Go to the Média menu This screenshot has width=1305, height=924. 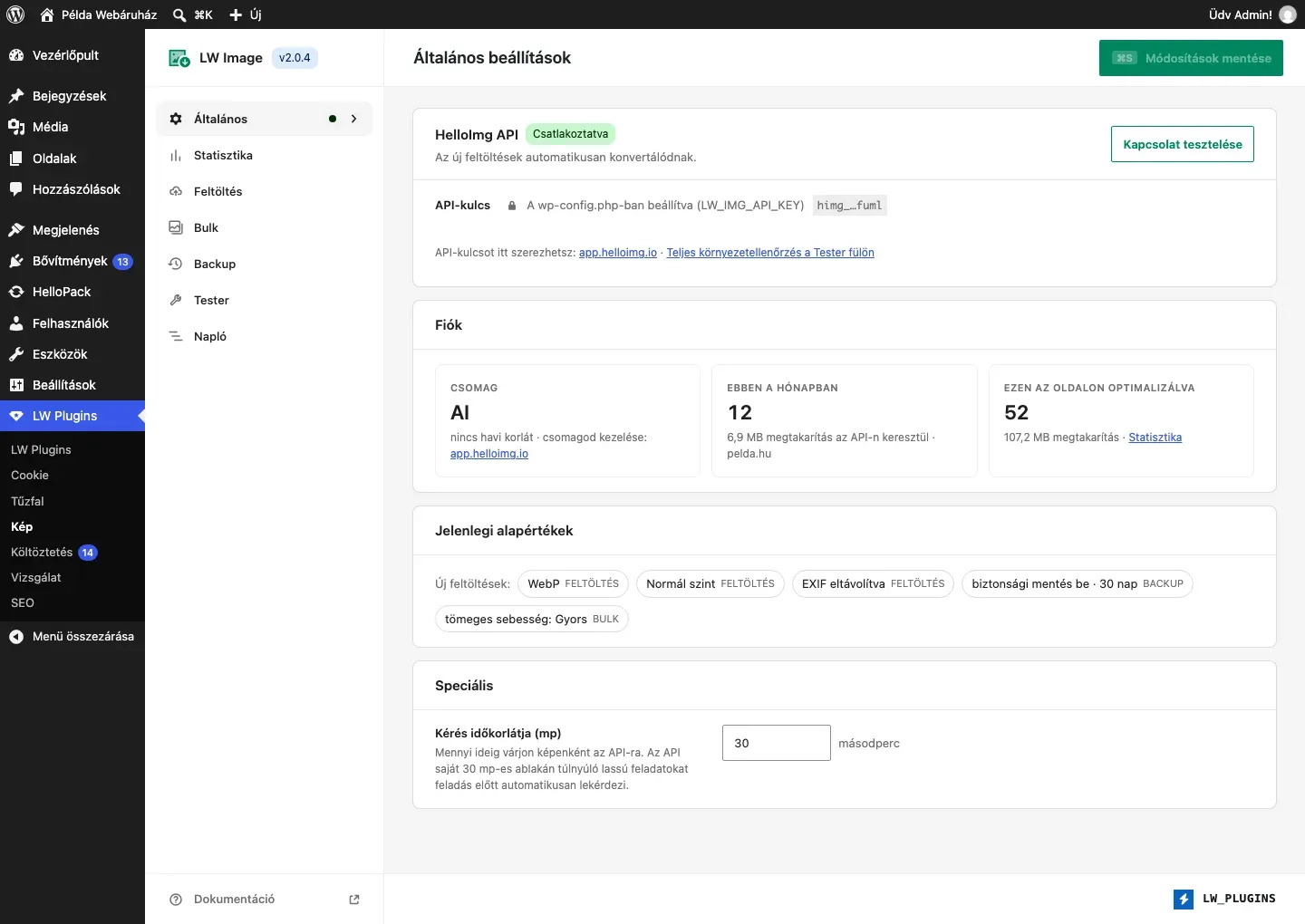[72, 127]
